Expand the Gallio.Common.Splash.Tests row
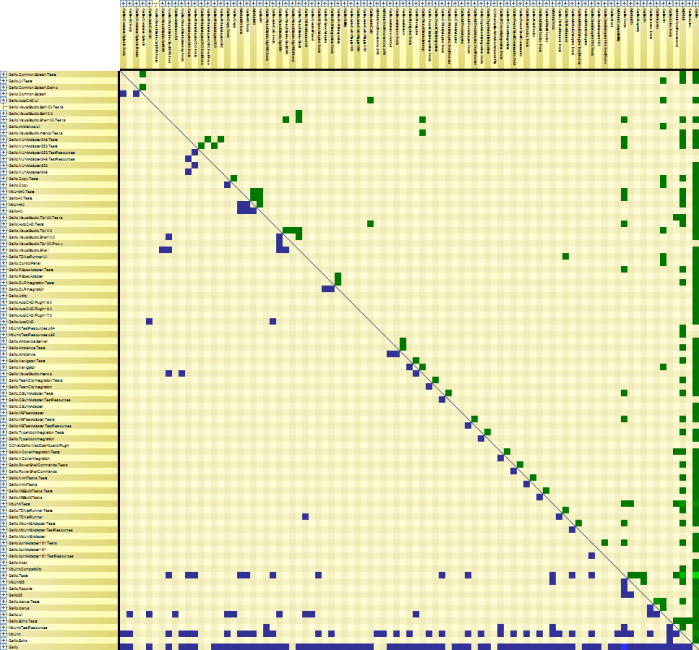Image resolution: width=699 pixels, height=650 pixels. [3, 74]
